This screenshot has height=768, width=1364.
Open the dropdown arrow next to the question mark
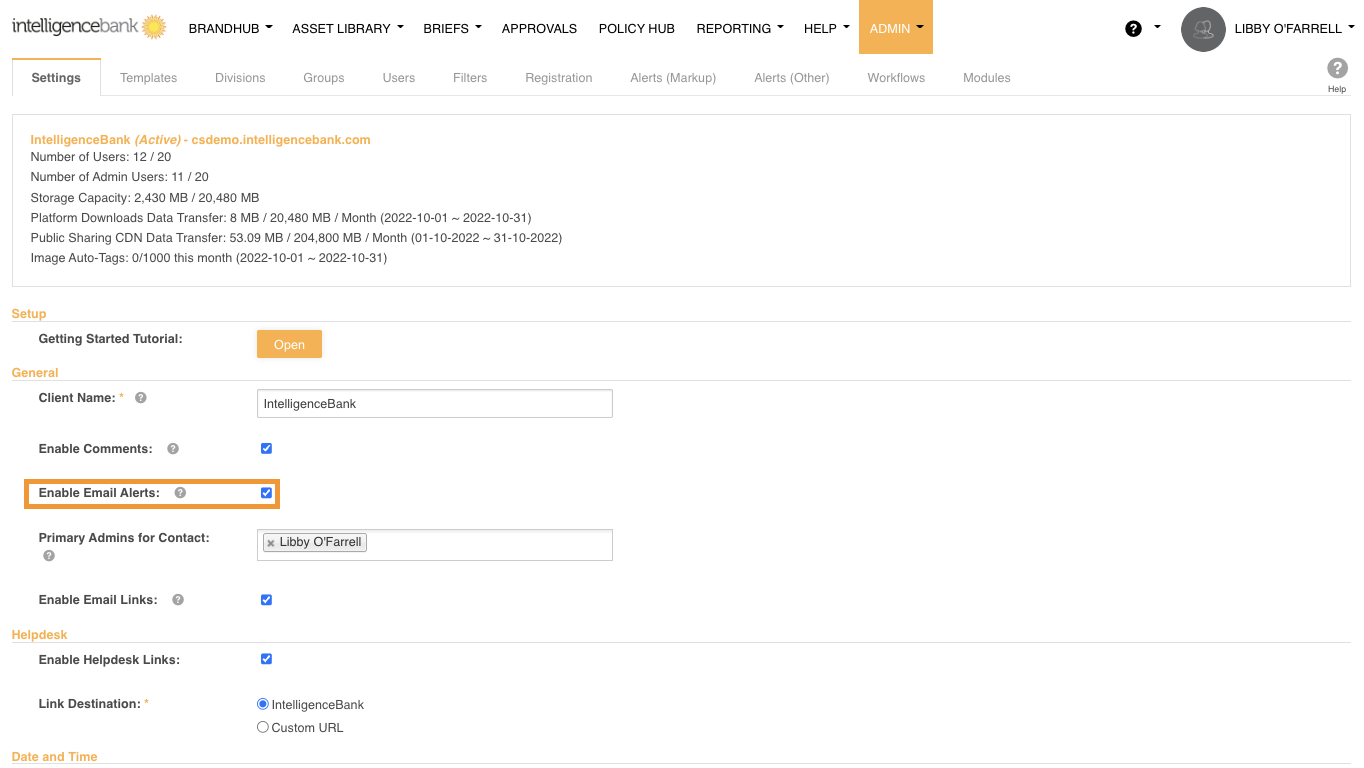[1157, 27]
